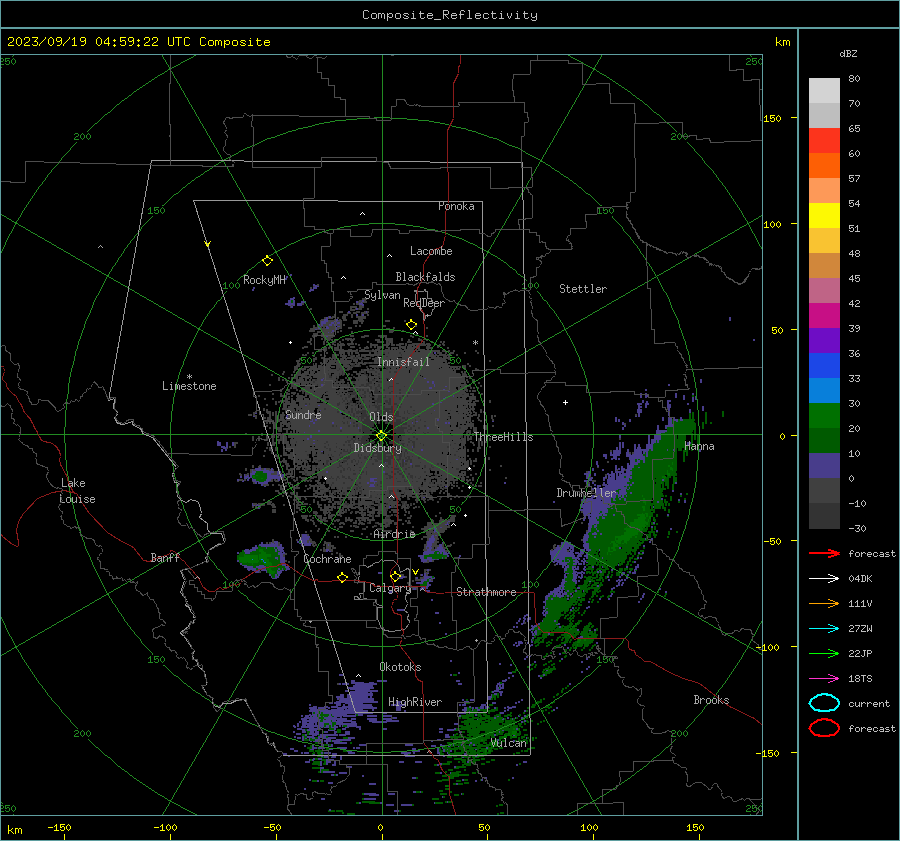This screenshot has width=900, height=841.
Task: Click white plus marker east of ThreeHills
Action: [x=565, y=402]
